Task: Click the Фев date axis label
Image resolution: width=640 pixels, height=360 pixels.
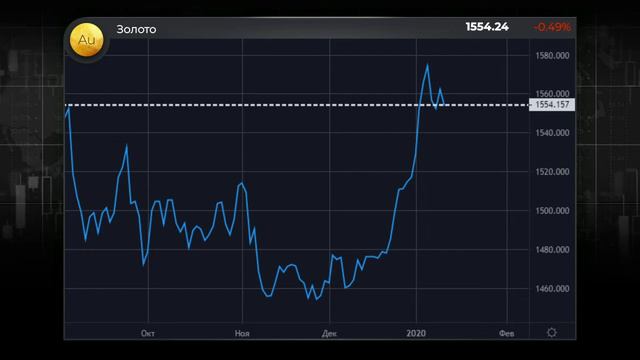Action: (x=507, y=333)
